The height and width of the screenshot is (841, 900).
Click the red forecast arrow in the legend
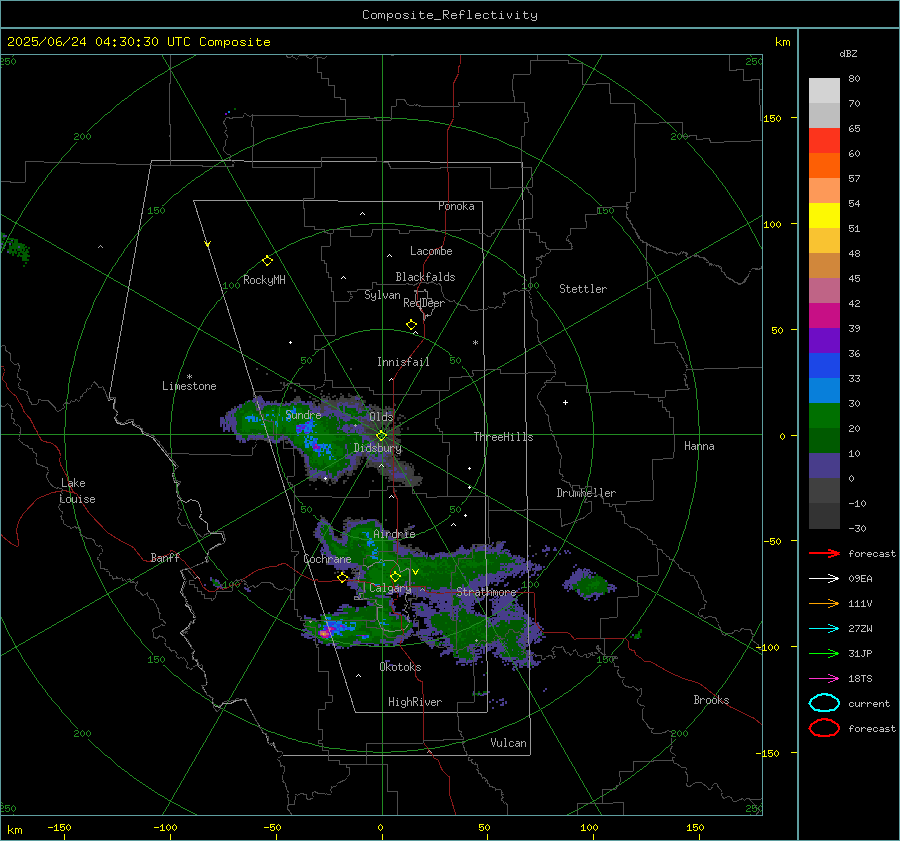coord(824,553)
